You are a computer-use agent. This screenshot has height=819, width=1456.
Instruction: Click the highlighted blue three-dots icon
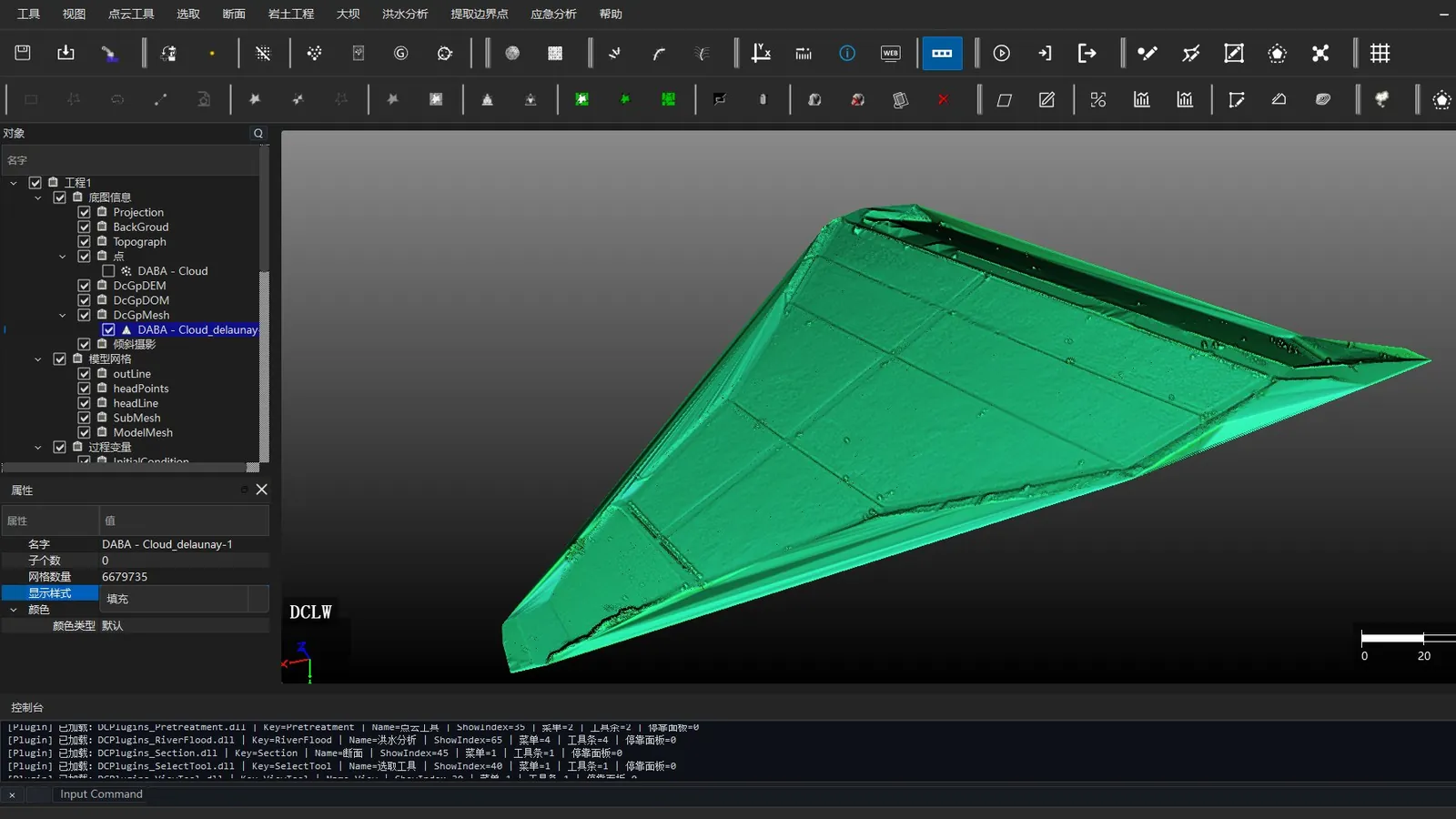[942, 53]
